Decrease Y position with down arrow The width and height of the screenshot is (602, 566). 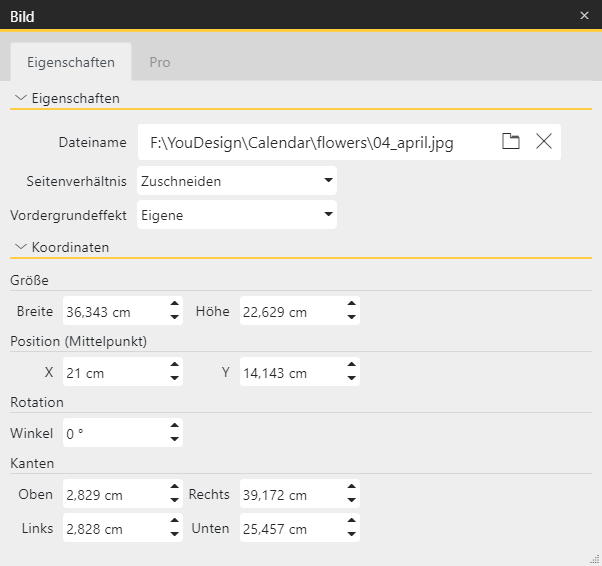351,379
